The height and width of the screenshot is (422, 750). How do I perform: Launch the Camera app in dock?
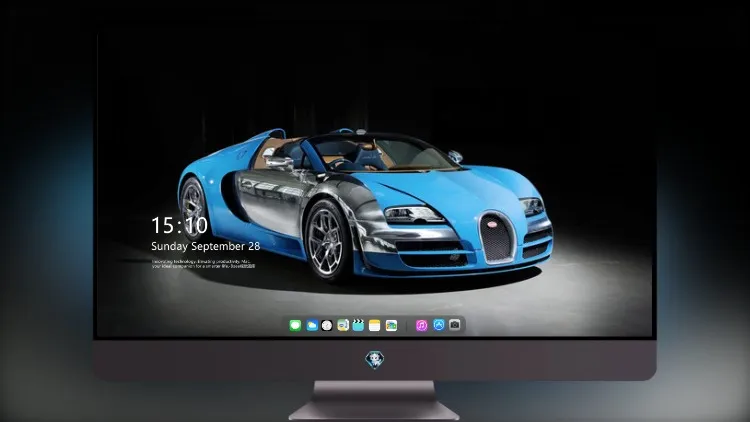coord(454,325)
